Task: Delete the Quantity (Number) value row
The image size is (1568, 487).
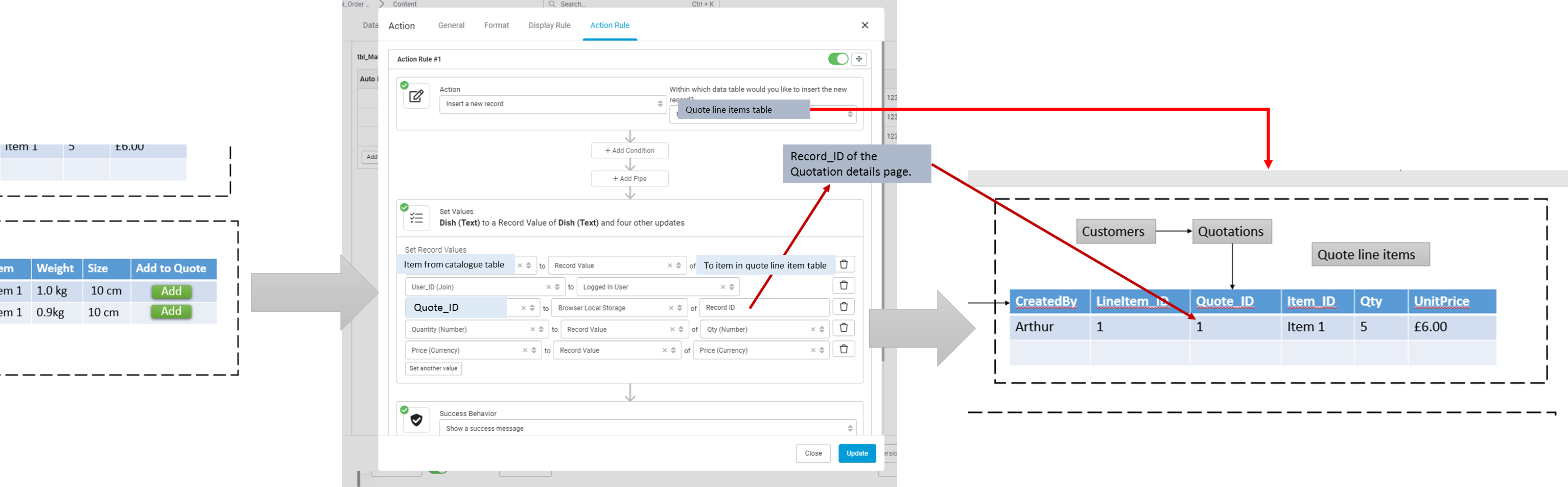Action: 844,328
